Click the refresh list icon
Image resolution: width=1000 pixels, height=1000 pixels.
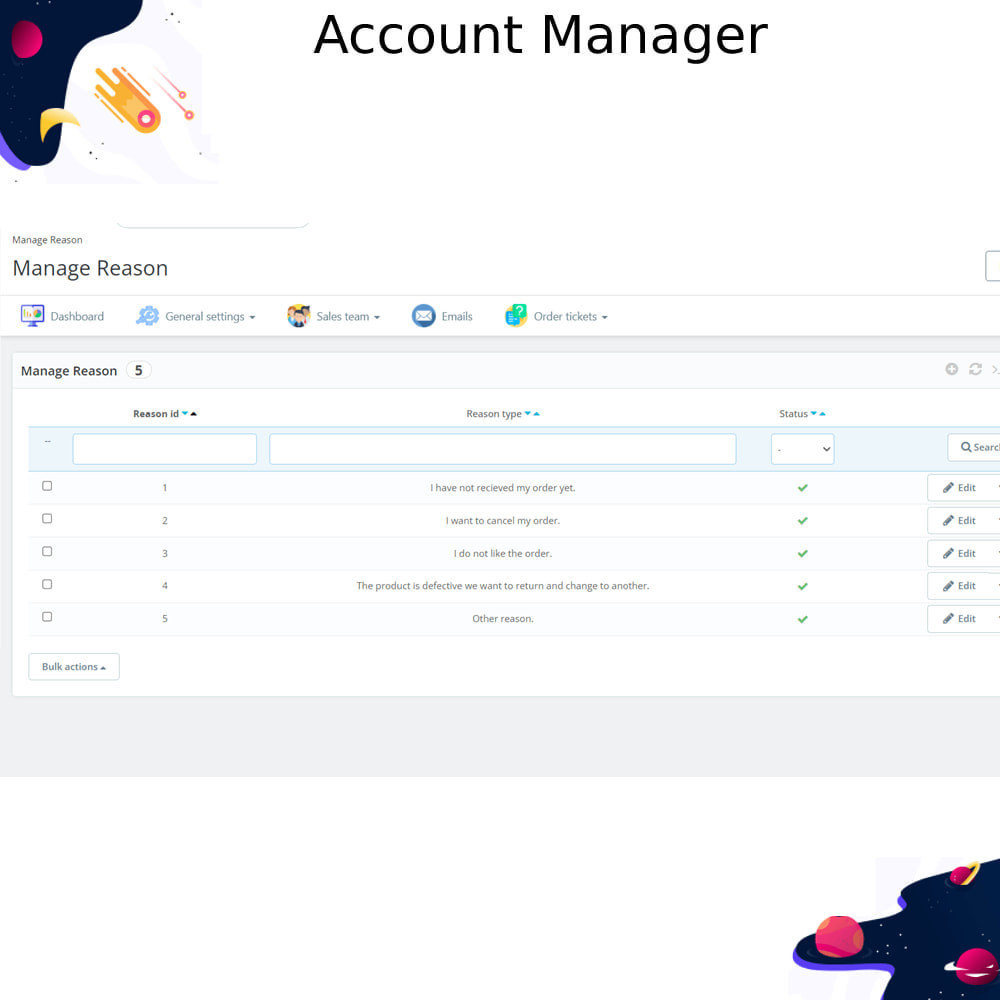975,369
